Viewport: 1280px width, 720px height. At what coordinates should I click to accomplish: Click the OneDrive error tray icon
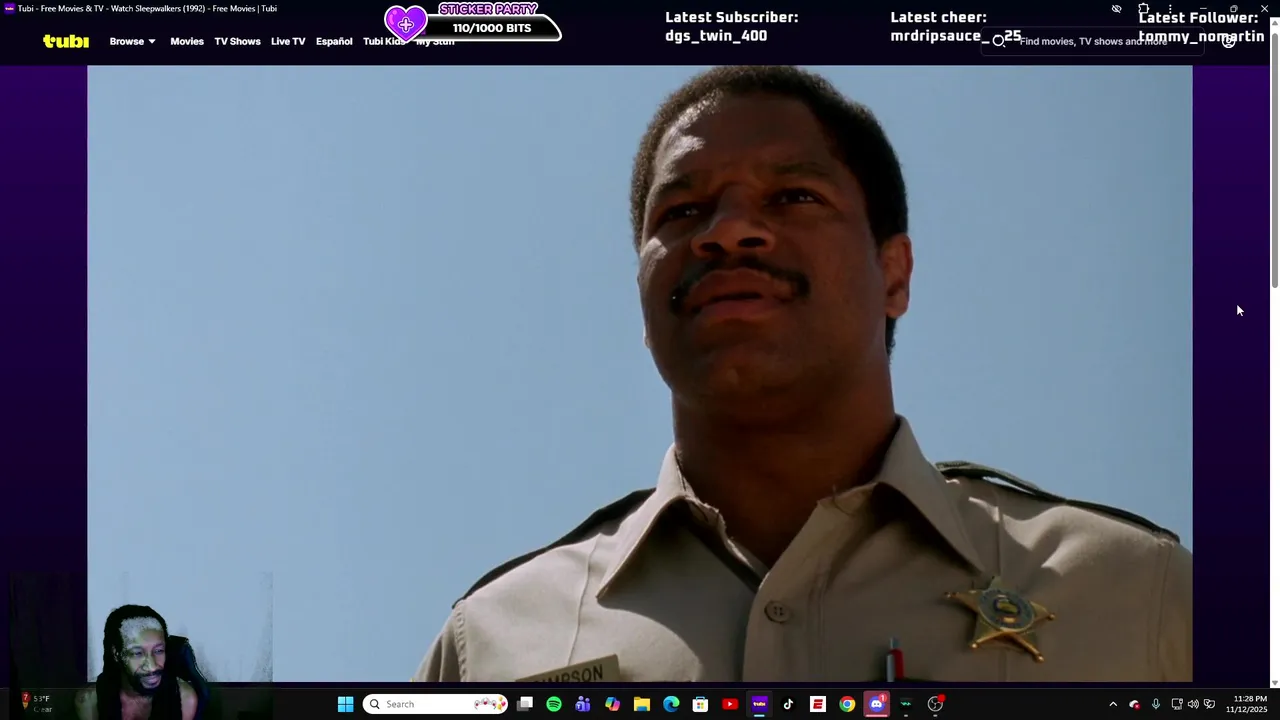pyautogui.click(x=1134, y=704)
